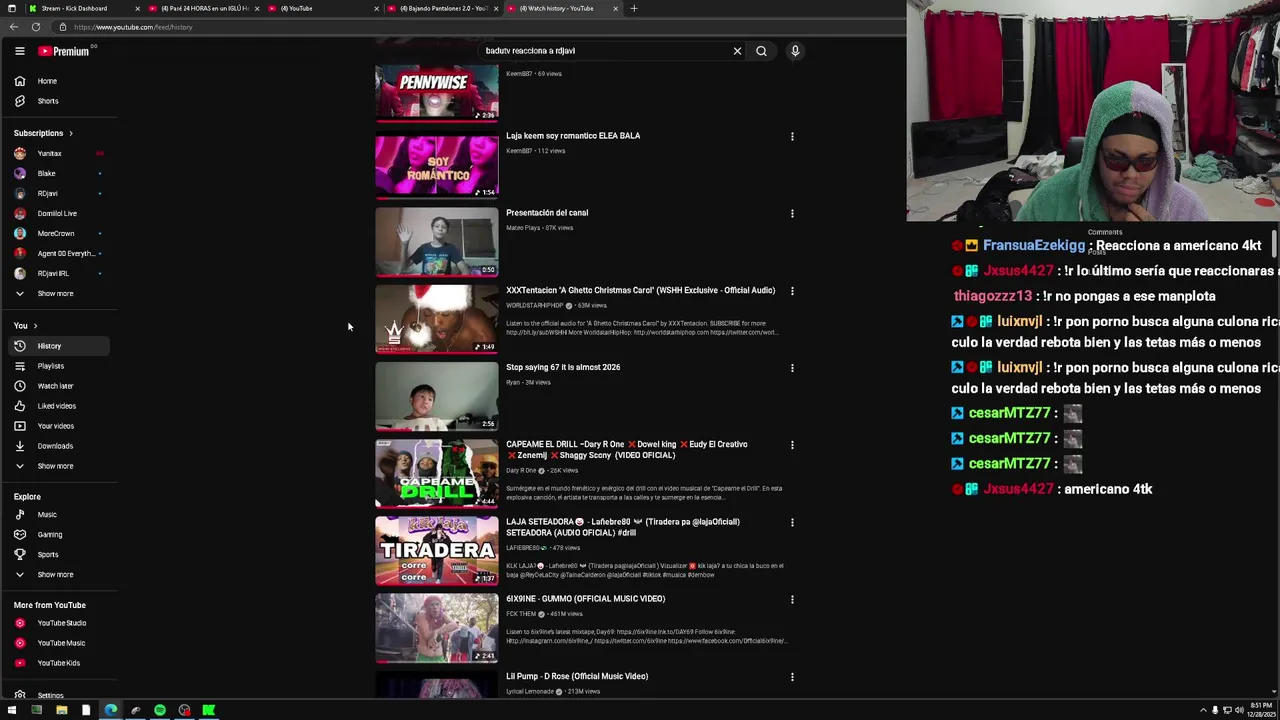1280x720 pixels.
Task: Open the Kick app in the taskbar
Action: [x=209, y=710]
